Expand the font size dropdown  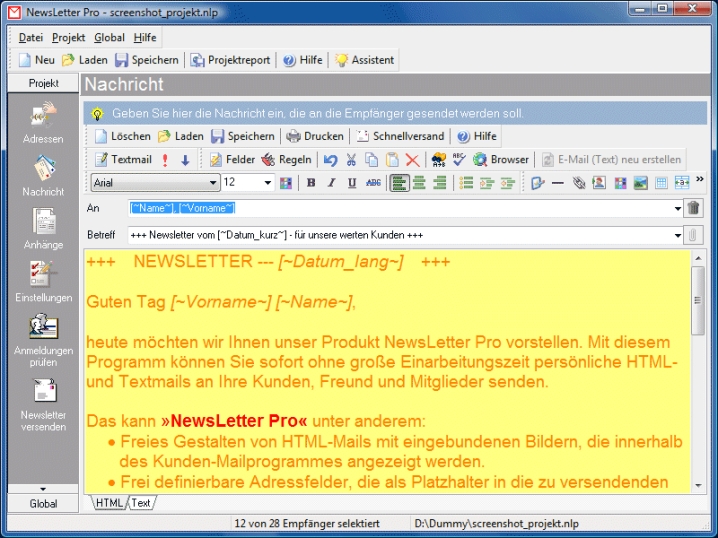tap(267, 183)
